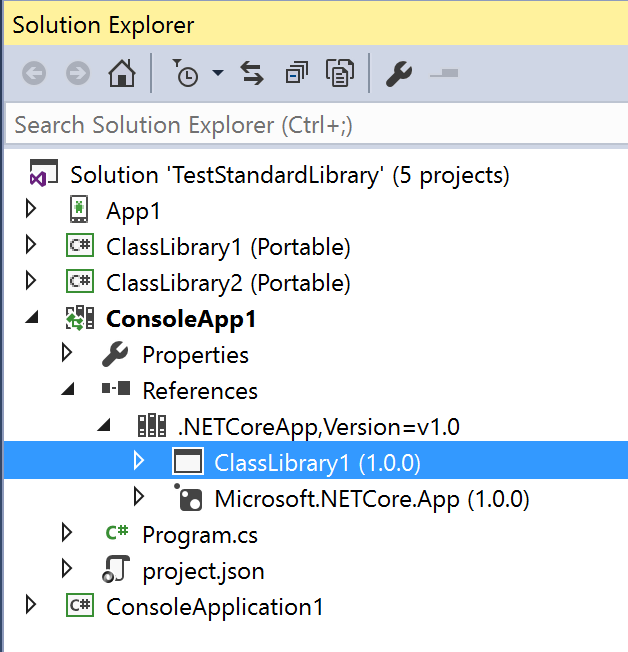
Task: Expand the Properties node under ConsoleApp1
Action: click(67, 353)
